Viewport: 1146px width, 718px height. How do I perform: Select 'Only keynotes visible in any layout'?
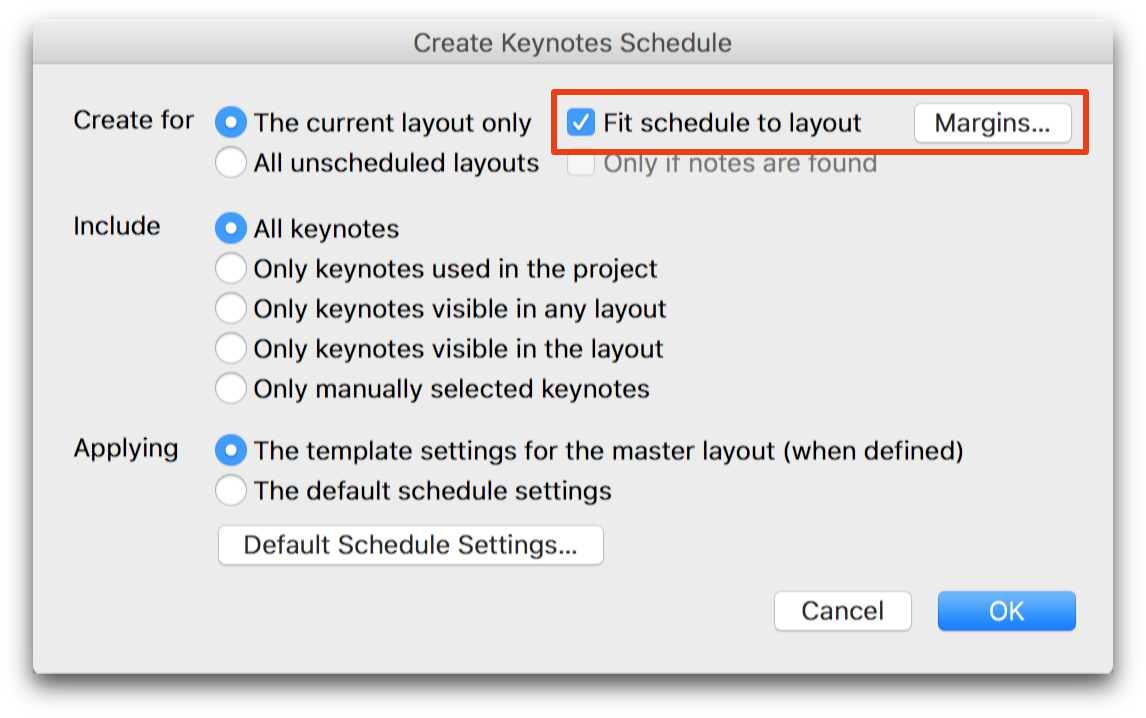(231, 309)
